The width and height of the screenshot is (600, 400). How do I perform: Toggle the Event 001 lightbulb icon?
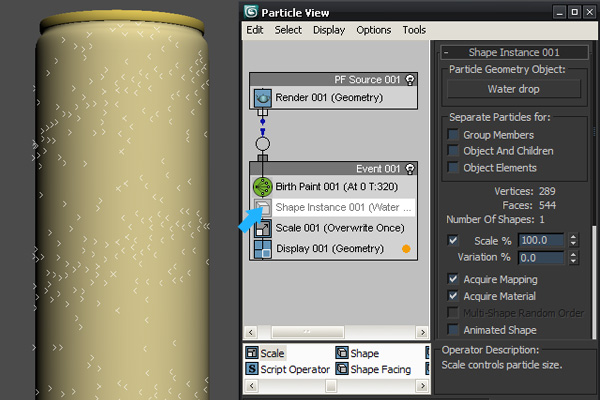pyautogui.click(x=410, y=169)
